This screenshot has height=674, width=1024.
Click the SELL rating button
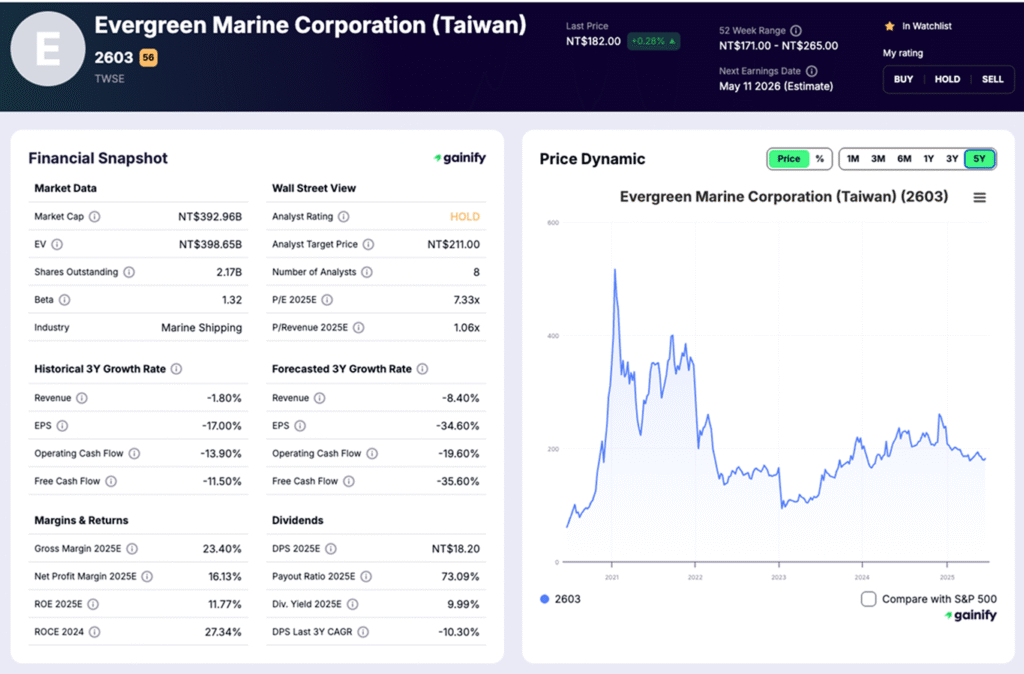click(991, 79)
